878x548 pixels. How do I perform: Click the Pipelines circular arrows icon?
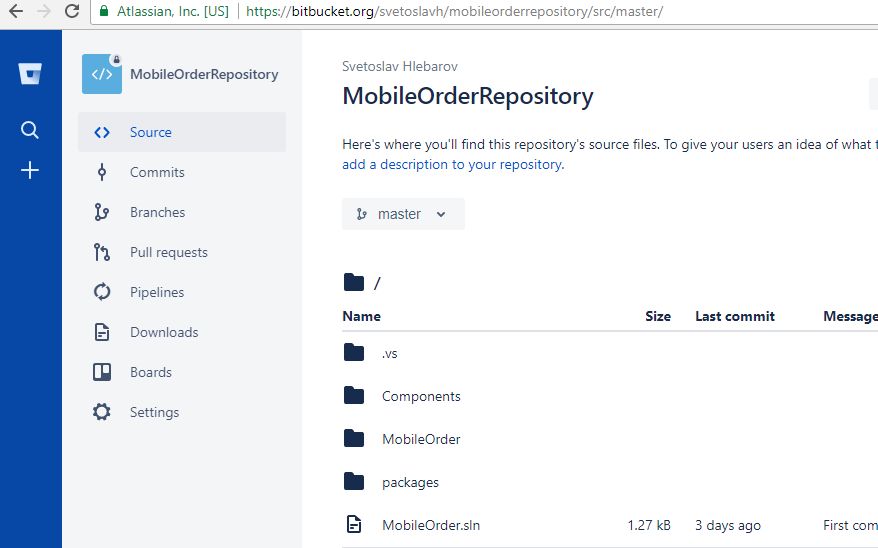coord(102,292)
